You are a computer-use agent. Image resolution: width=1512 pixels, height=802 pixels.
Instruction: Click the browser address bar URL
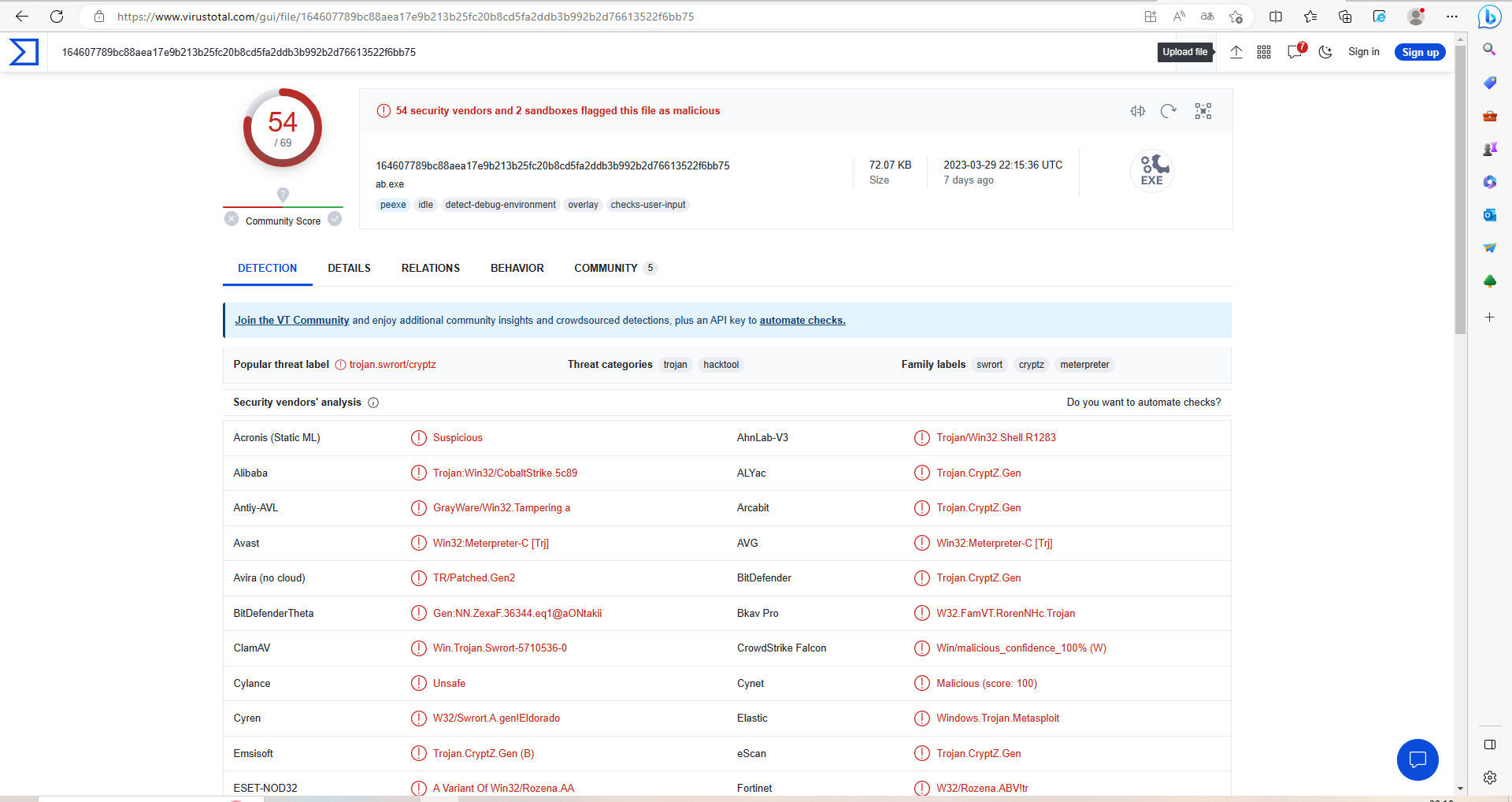(406, 17)
